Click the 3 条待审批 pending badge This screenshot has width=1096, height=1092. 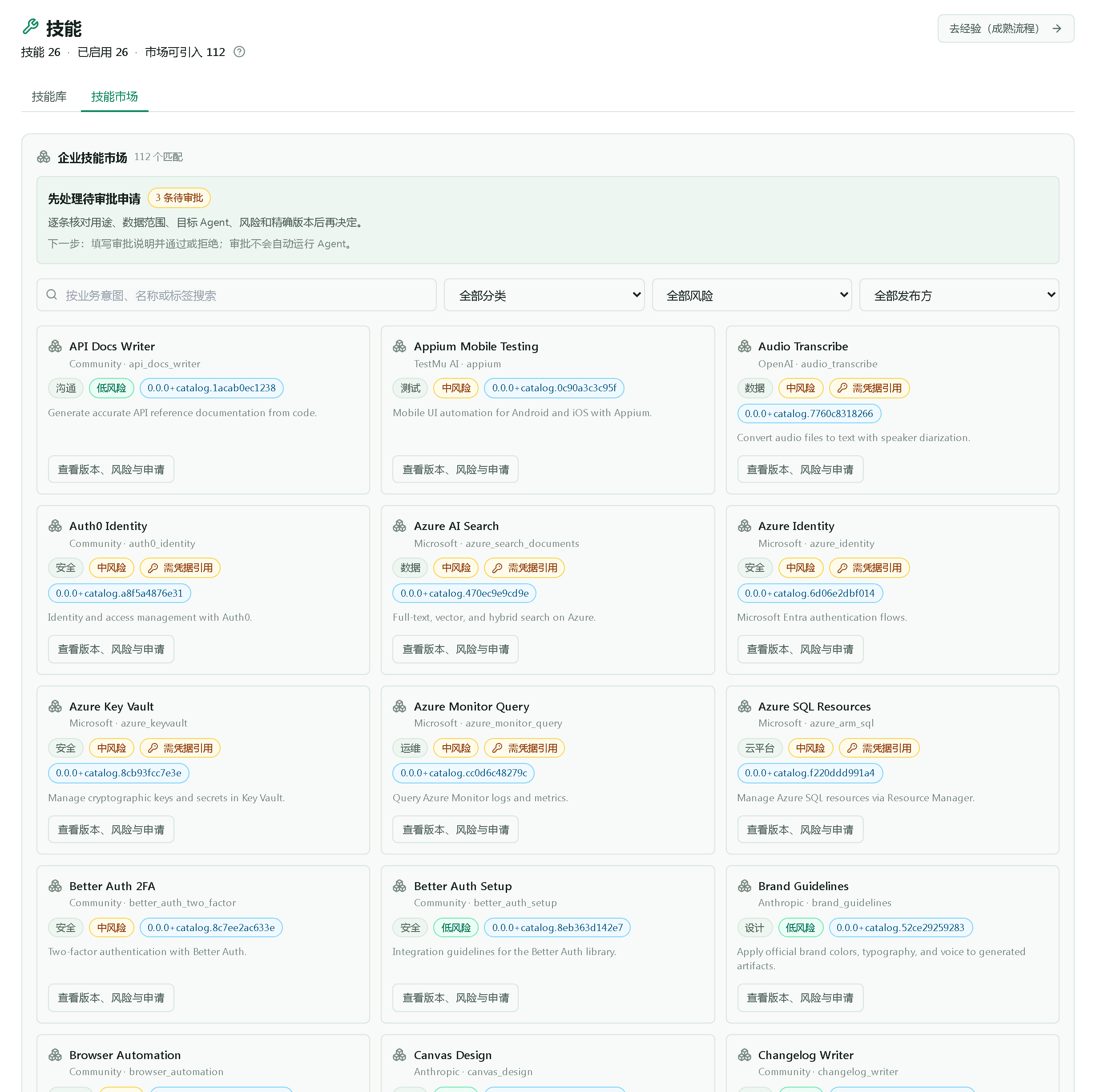tap(179, 198)
